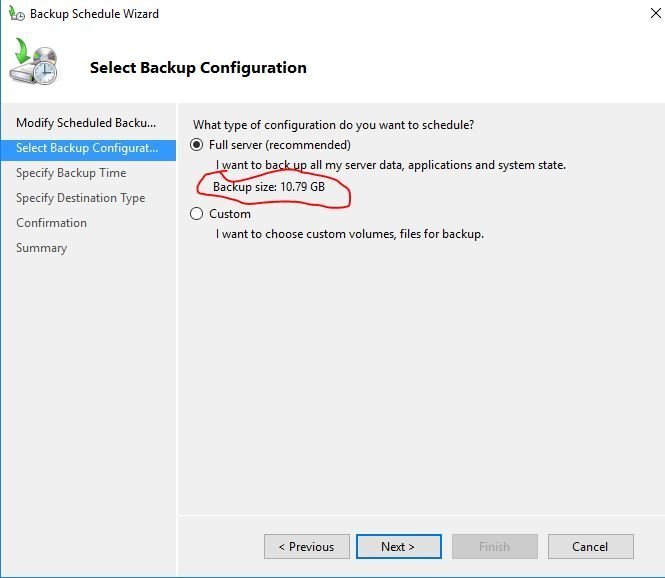Go to the Specify Backup Time step

(71, 173)
